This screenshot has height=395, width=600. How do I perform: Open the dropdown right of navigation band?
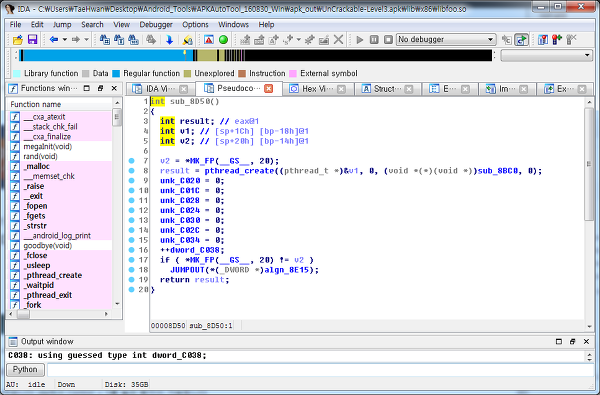[546, 55]
